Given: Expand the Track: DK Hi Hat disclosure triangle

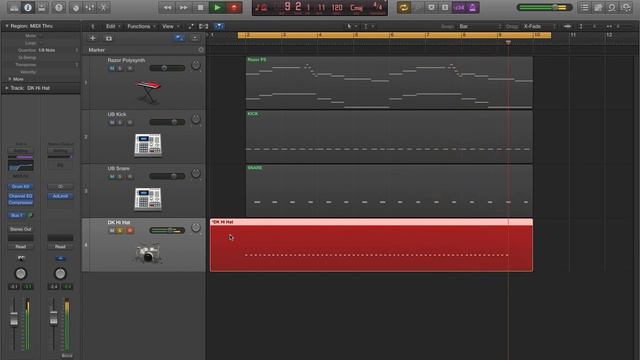Looking at the screenshot, I should pos(7,88).
